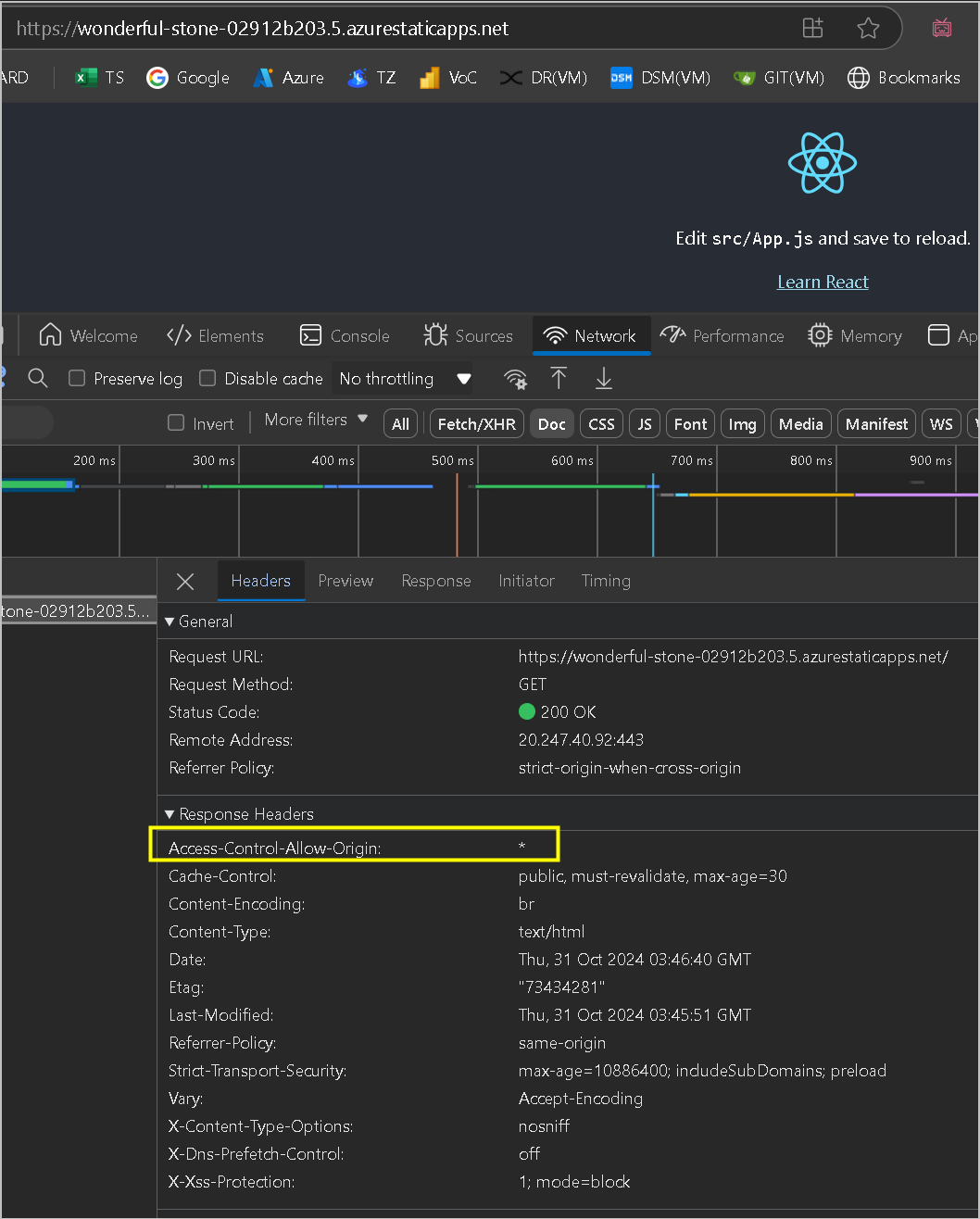Filter requests by Doc

[x=552, y=423]
